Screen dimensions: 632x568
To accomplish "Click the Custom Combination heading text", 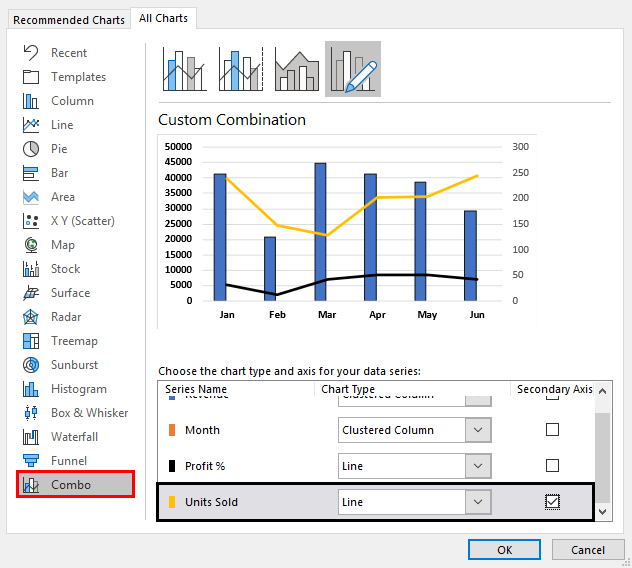I will (x=232, y=120).
